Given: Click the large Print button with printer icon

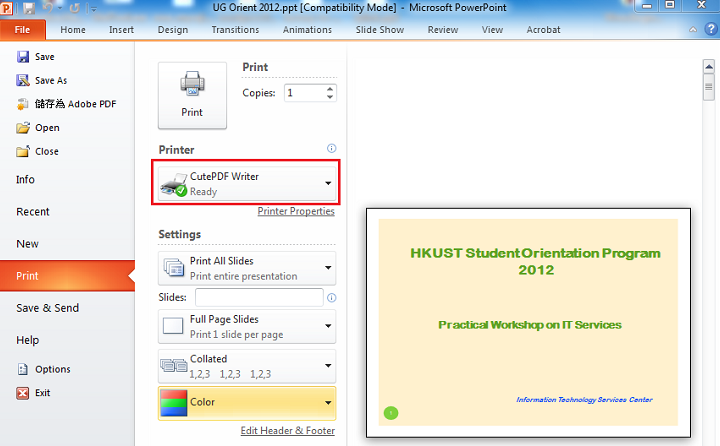Looking at the screenshot, I should tap(192, 94).
